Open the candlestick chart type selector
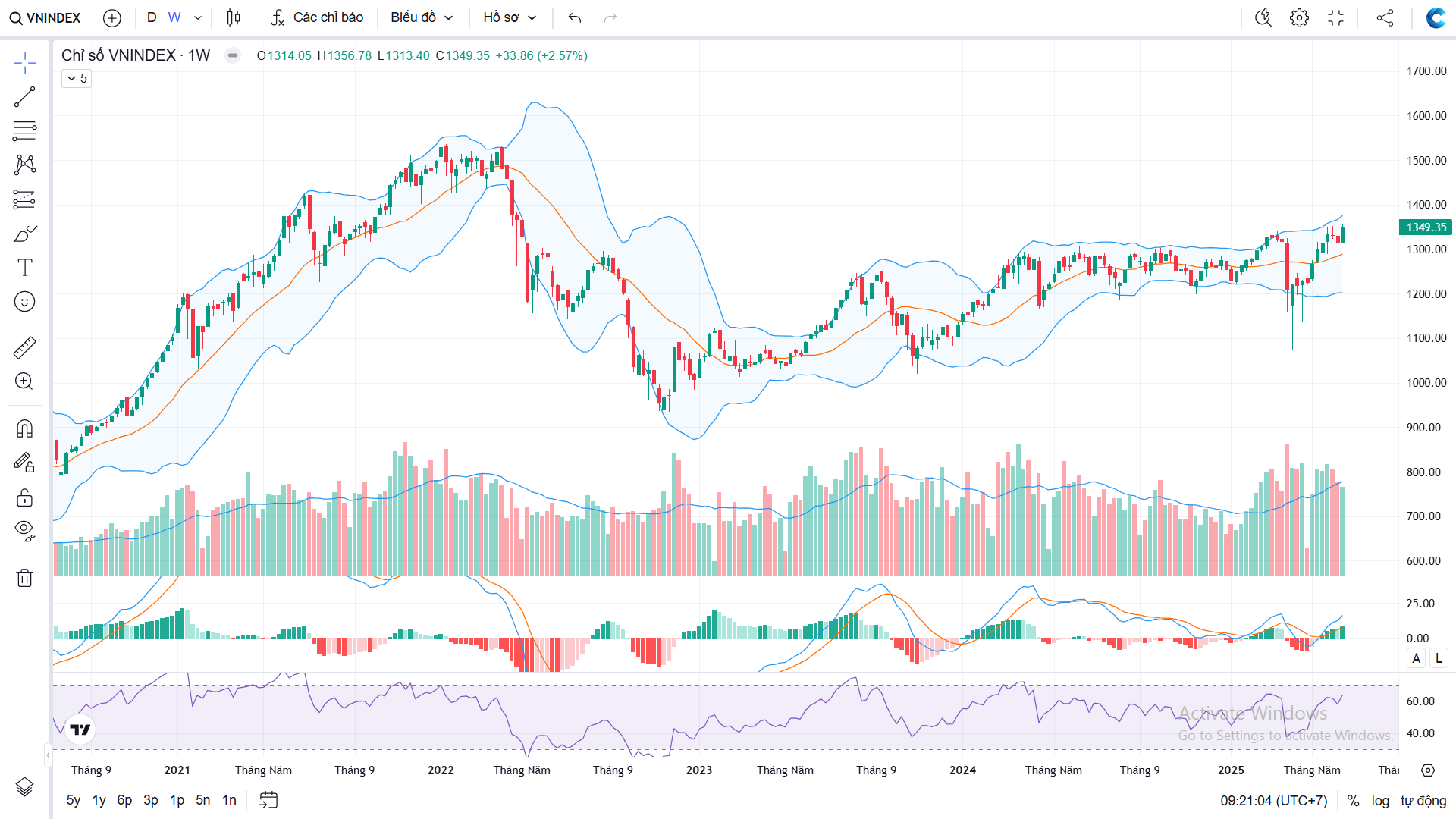This screenshot has height=819, width=1456. (x=234, y=17)
